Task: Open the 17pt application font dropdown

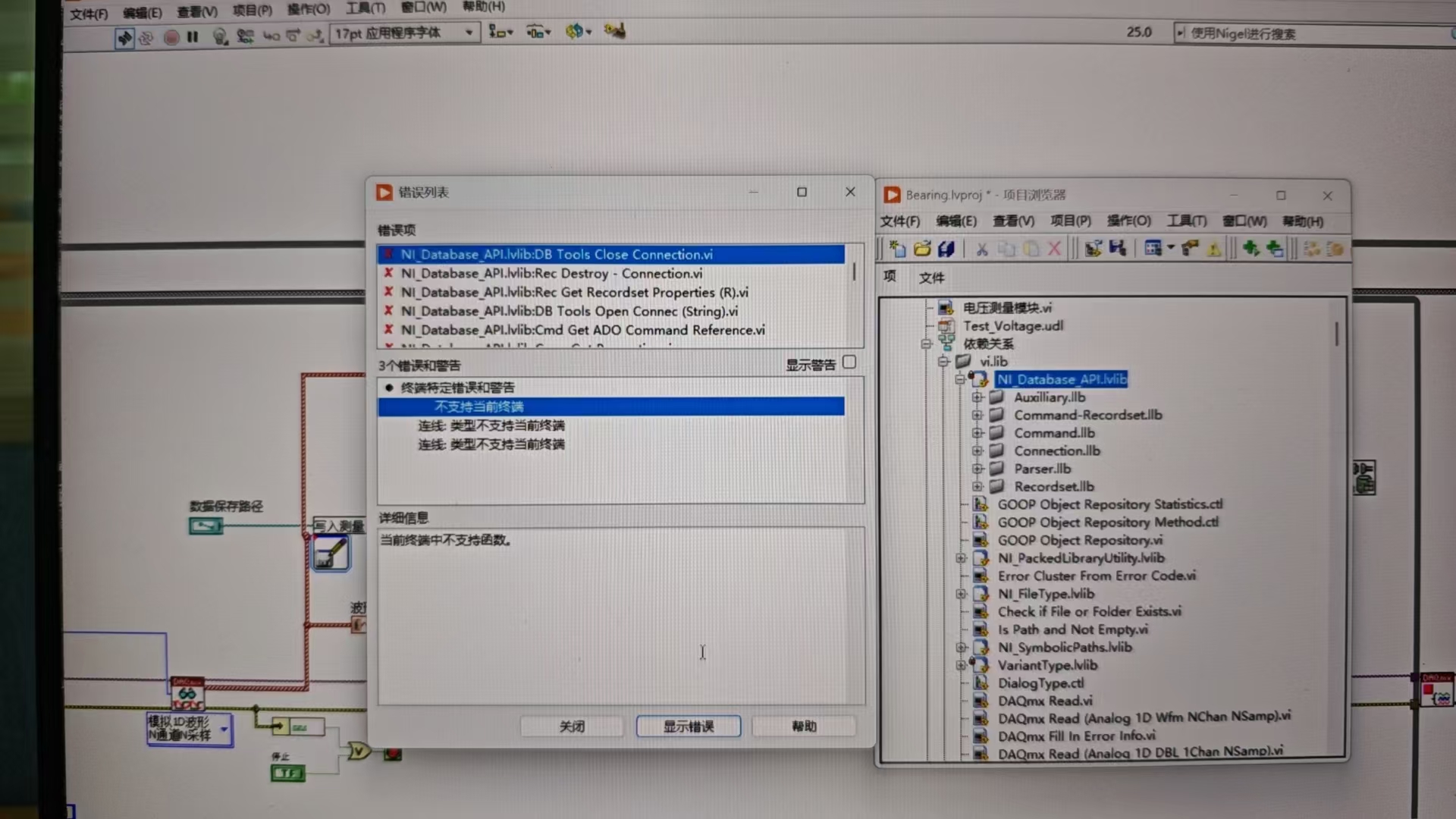Action: [x=469, y=33]
